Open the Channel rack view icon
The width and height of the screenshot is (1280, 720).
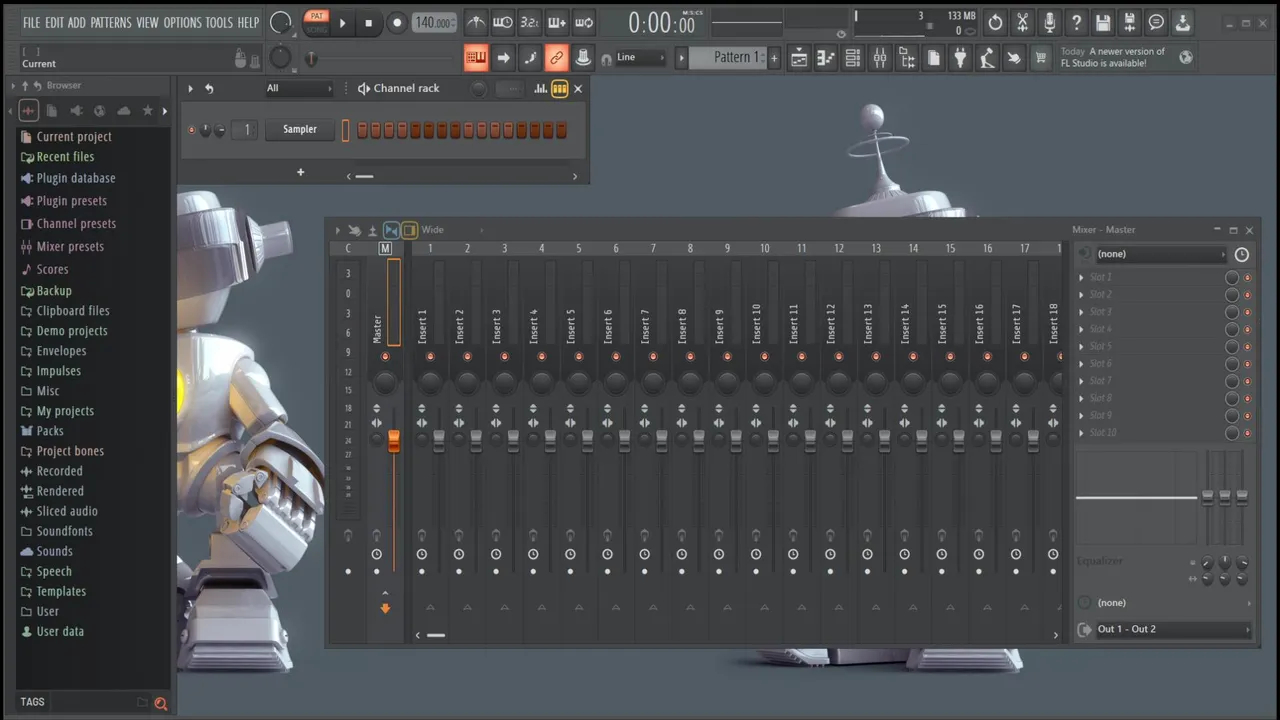click(853, 58)
